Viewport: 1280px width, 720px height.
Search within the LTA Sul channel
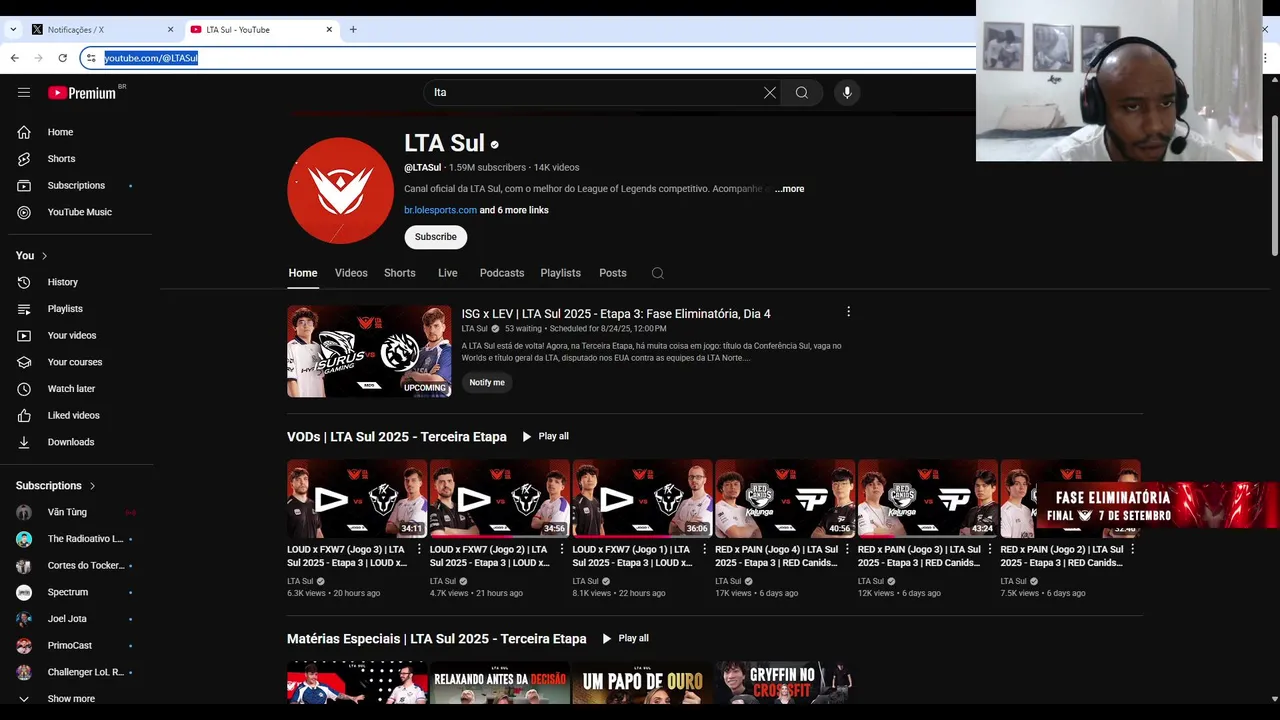click(657, 273)
